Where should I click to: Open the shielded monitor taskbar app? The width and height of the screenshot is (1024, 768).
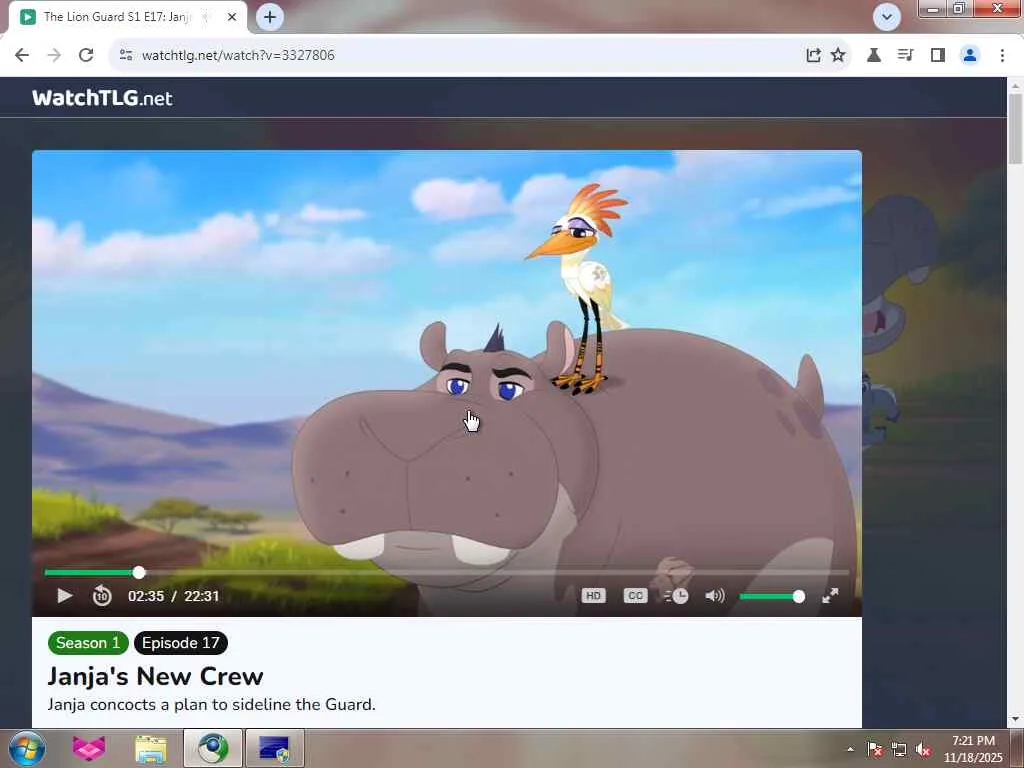tap(274, 748)
